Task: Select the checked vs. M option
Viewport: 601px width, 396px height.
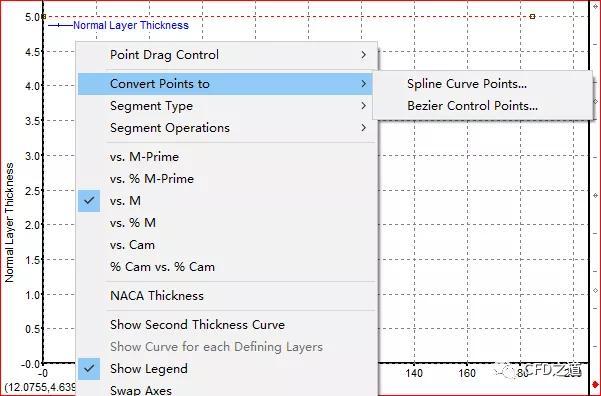Action: click(225, 201)
